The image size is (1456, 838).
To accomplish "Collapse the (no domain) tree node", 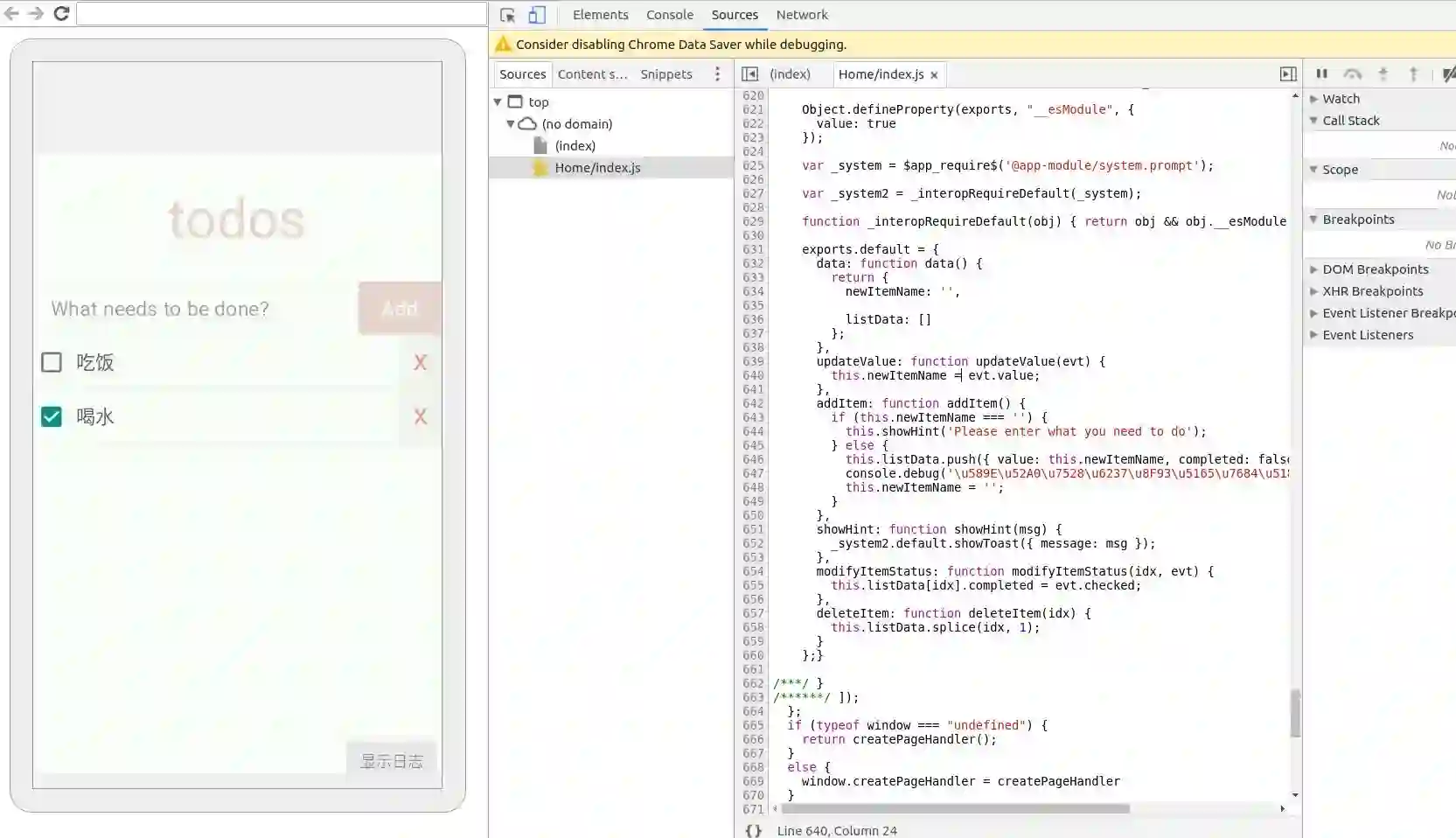I will [511, 124].
